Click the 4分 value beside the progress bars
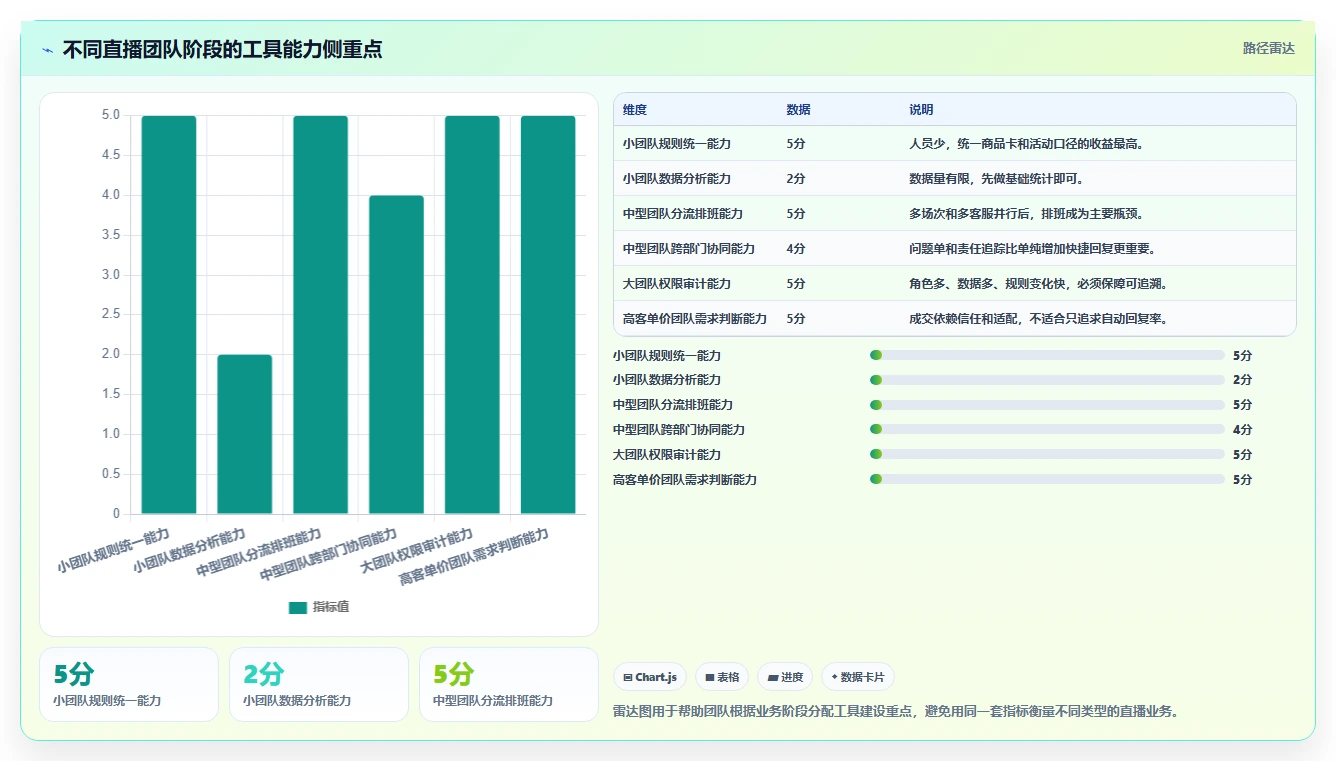Screen dimensions: 1336x761 pos(1242,430)
